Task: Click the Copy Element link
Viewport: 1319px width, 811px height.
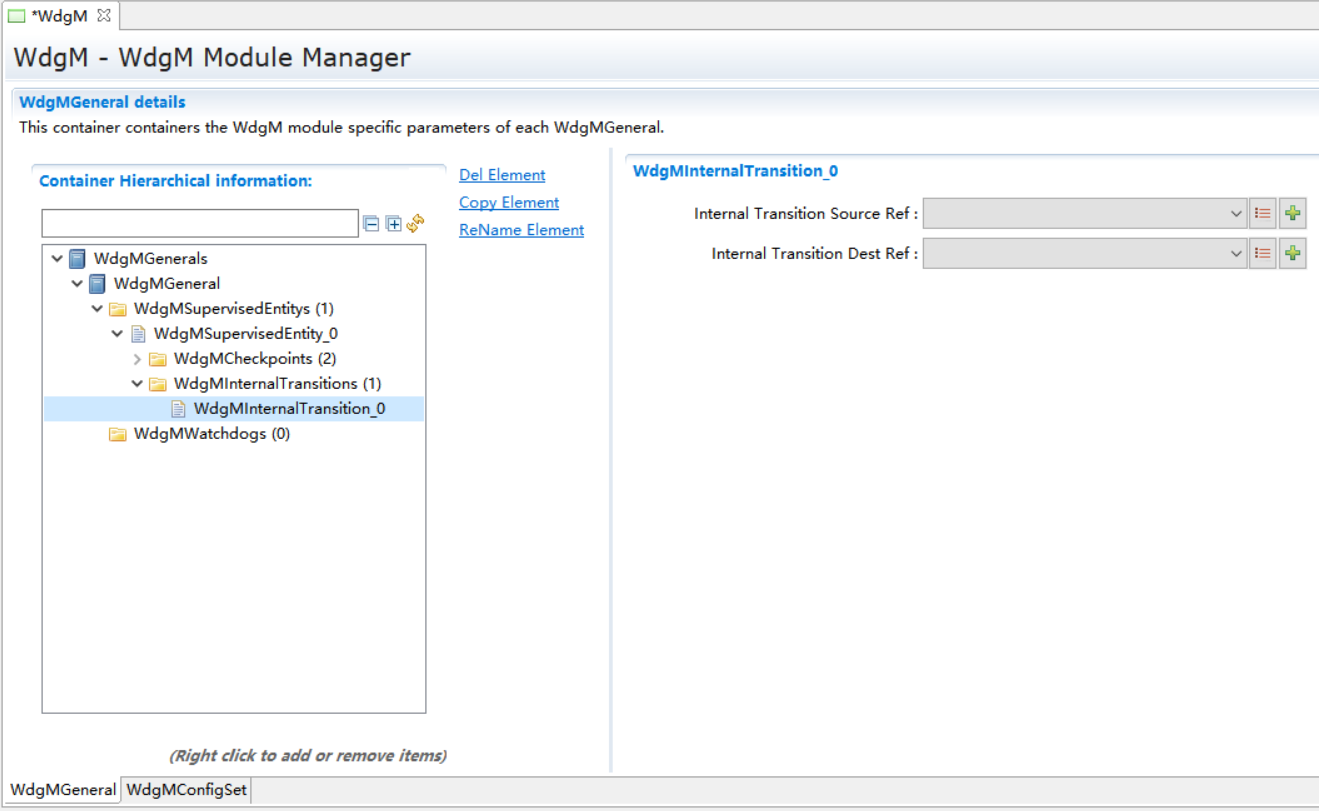Action: pos(508,203)
